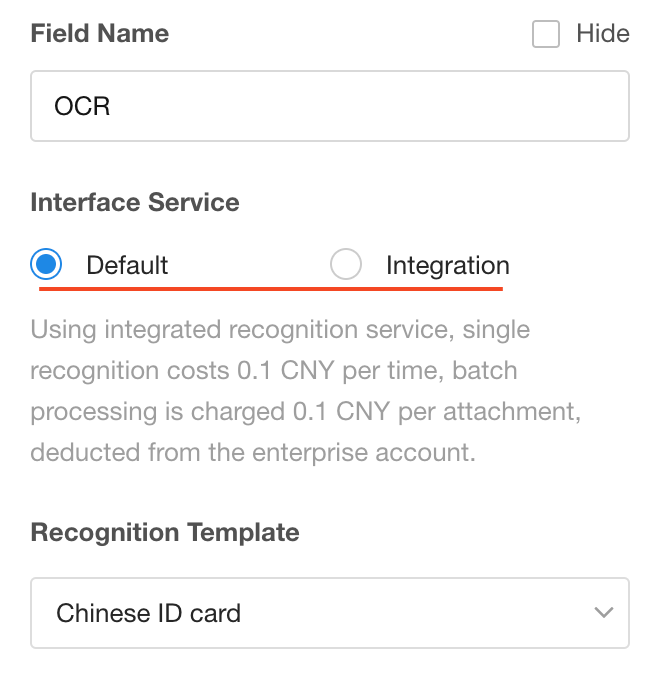Focus the Field Name input box
Screen dimensions: 666x686
330,106
